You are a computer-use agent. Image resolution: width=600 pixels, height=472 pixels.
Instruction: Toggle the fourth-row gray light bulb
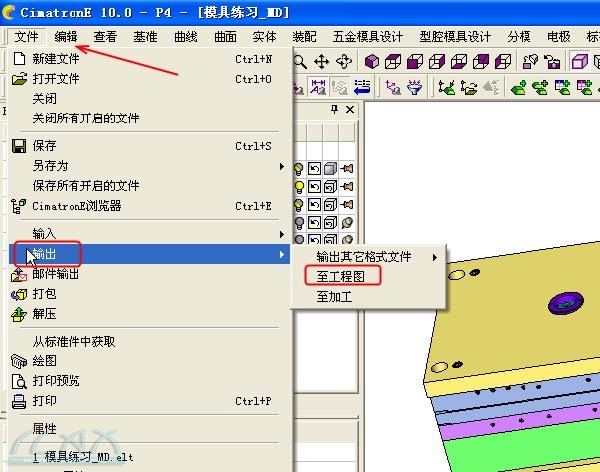point(299,223)
